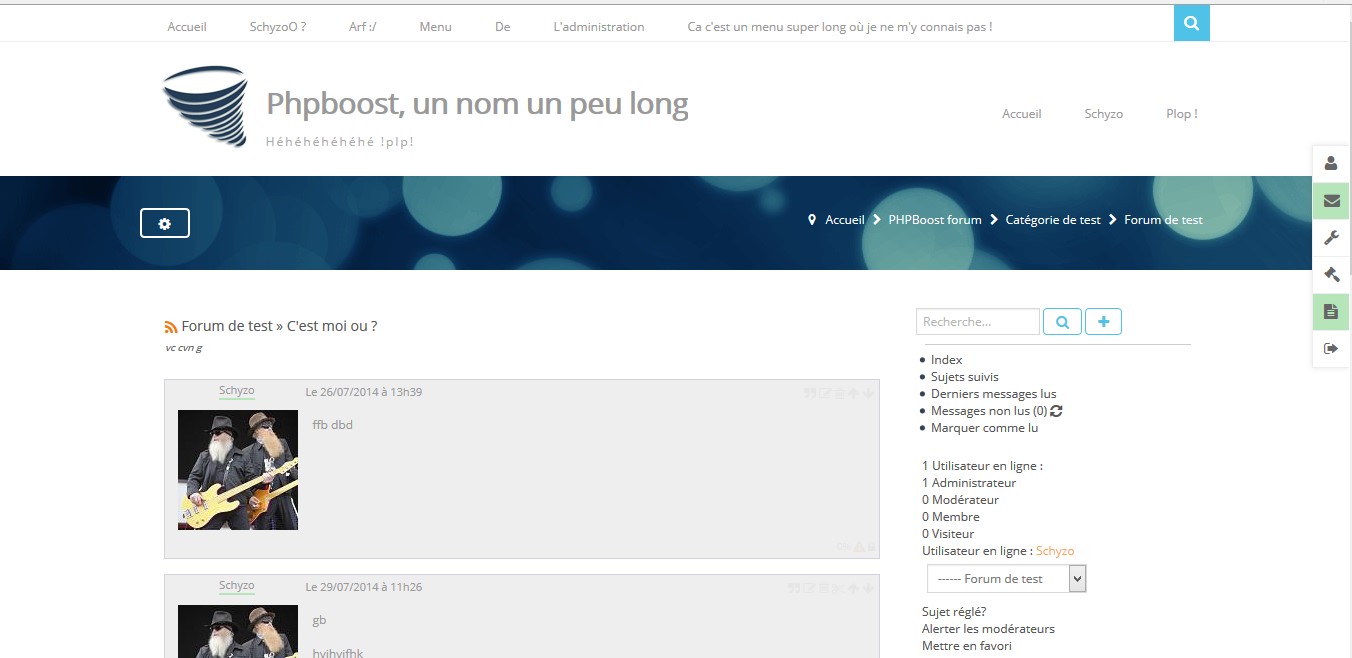
Task: Click the RSS feed icon beside Forum de test
Action: pos(171,327)
